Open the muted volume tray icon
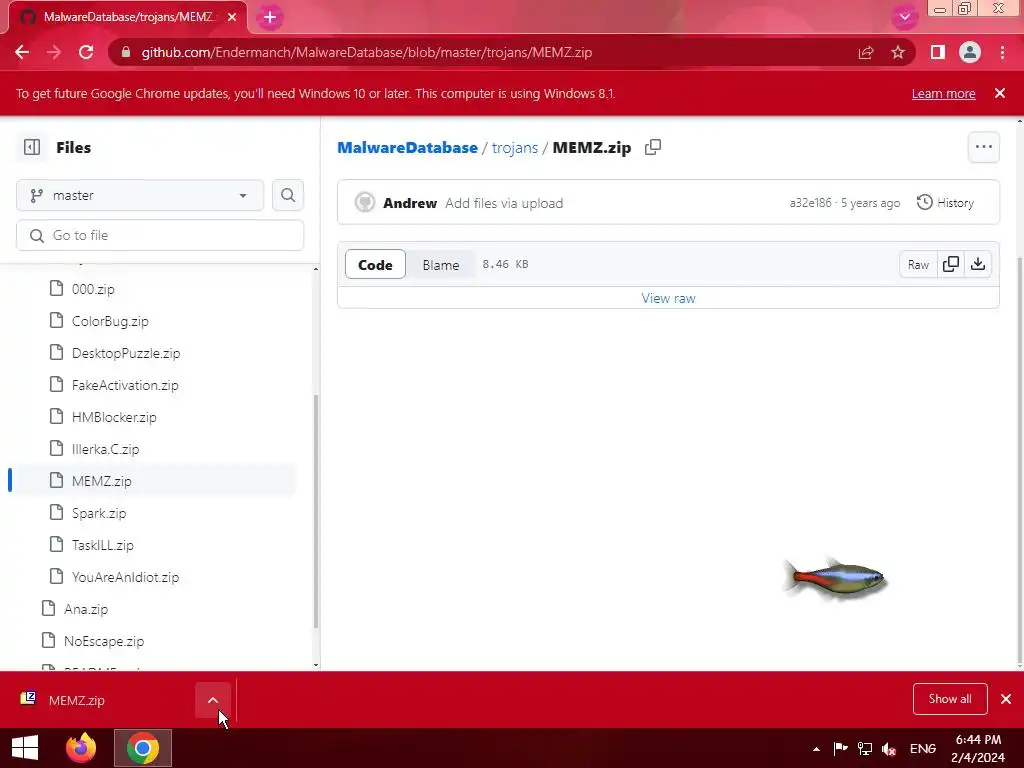This screenshot has height=768, width=1024. (889, 748)
